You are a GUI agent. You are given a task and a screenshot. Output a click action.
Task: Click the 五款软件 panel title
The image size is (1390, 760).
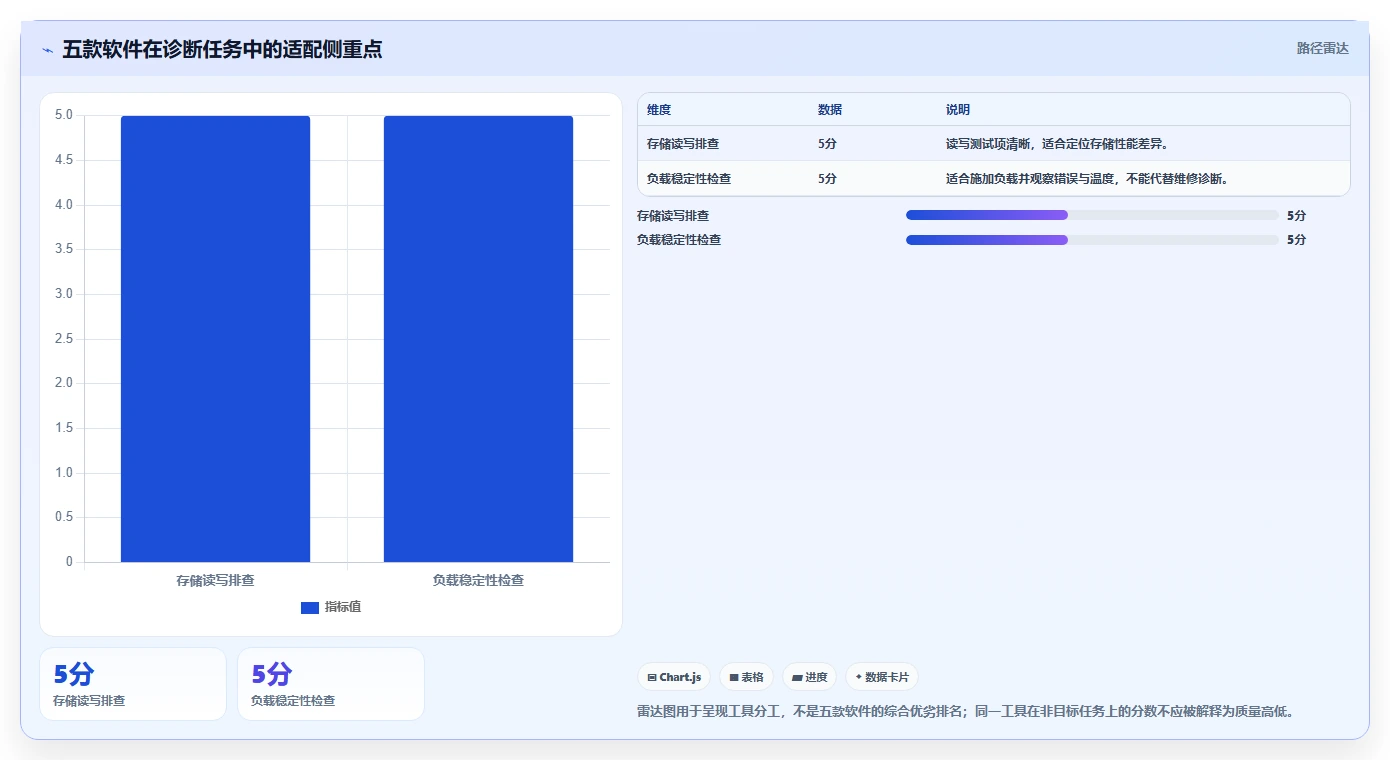point(222,49)
